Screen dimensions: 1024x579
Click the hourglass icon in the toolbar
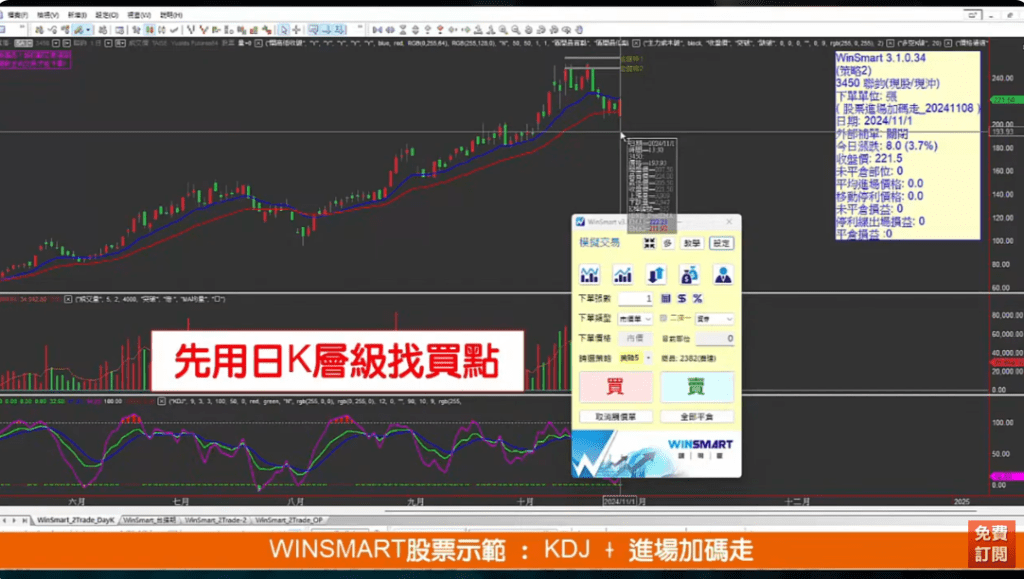(x=402, y=30)
